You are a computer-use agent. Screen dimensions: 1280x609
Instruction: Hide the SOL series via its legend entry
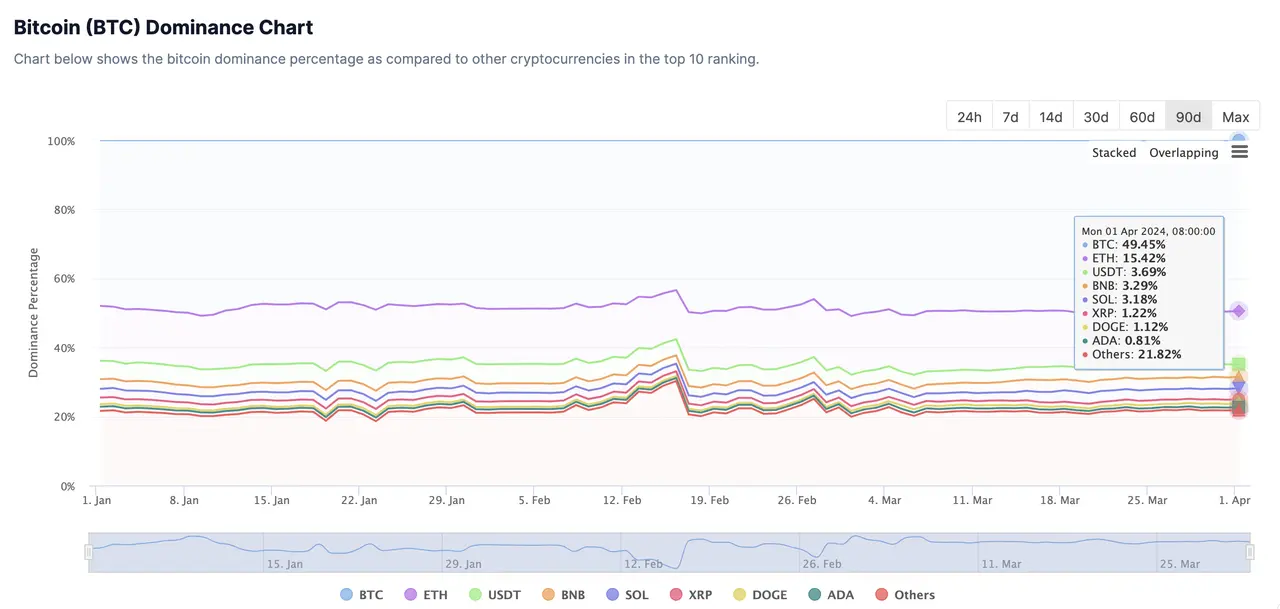[x=627, y=594]
